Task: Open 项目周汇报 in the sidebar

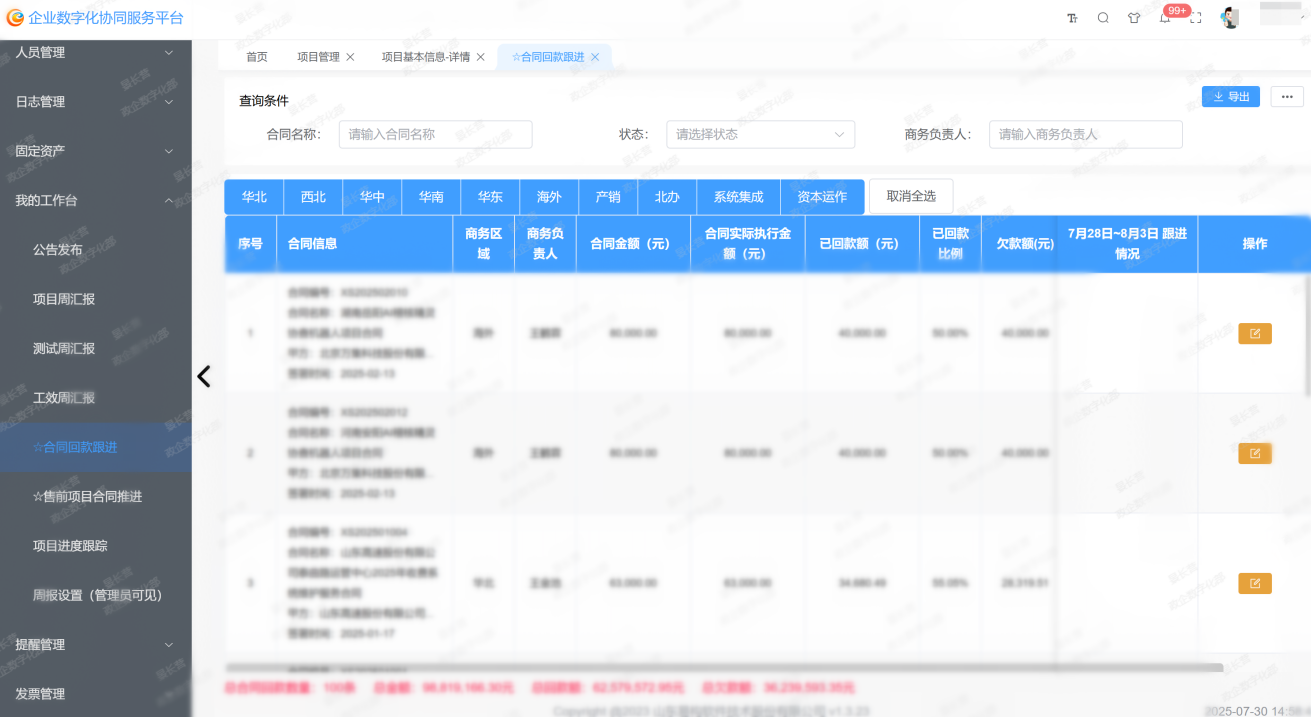Action: pyautogui.click(x=64, y=299)
